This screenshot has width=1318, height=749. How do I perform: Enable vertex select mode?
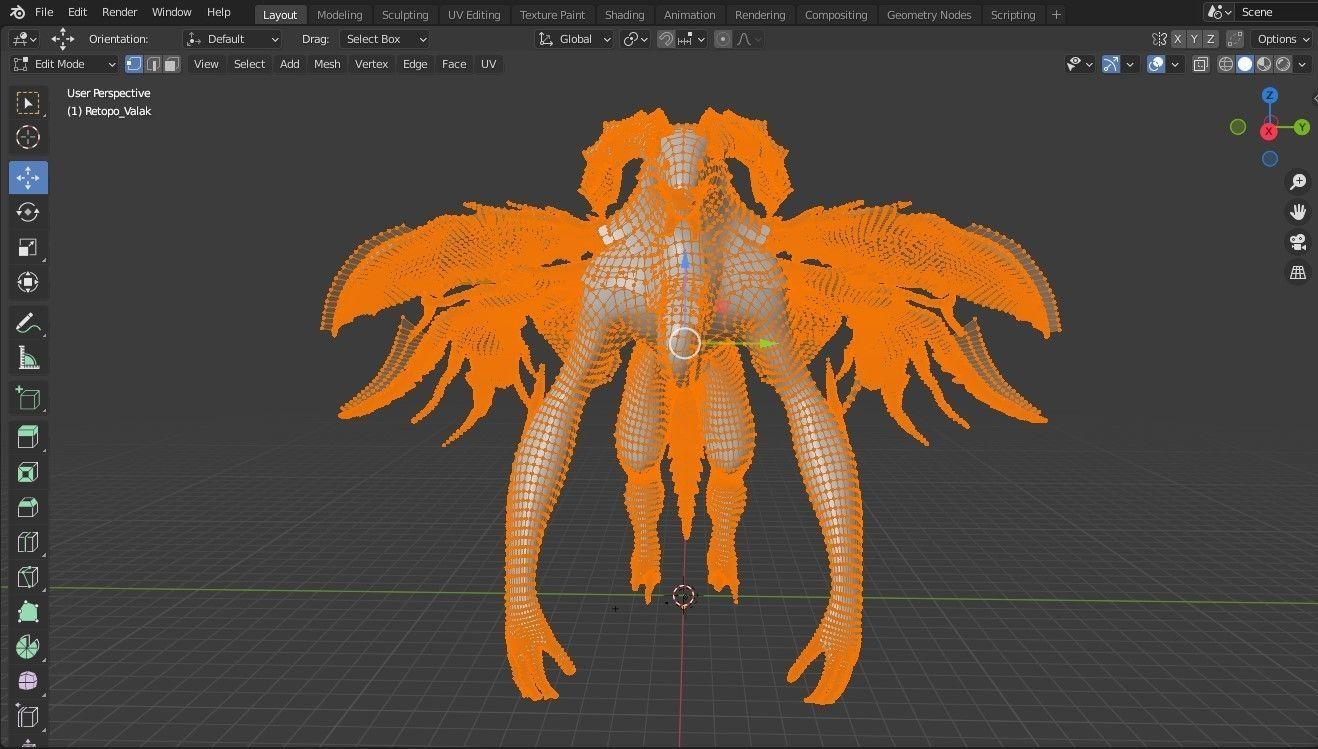coord(134,64)
